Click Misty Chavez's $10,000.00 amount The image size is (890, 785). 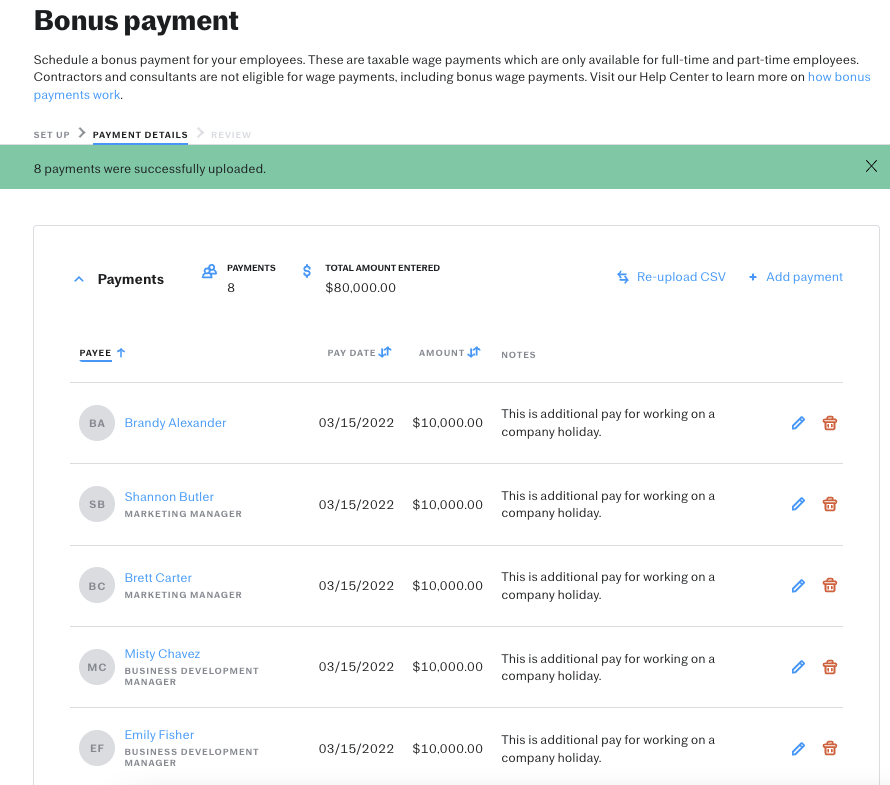[x=447, y=667]
